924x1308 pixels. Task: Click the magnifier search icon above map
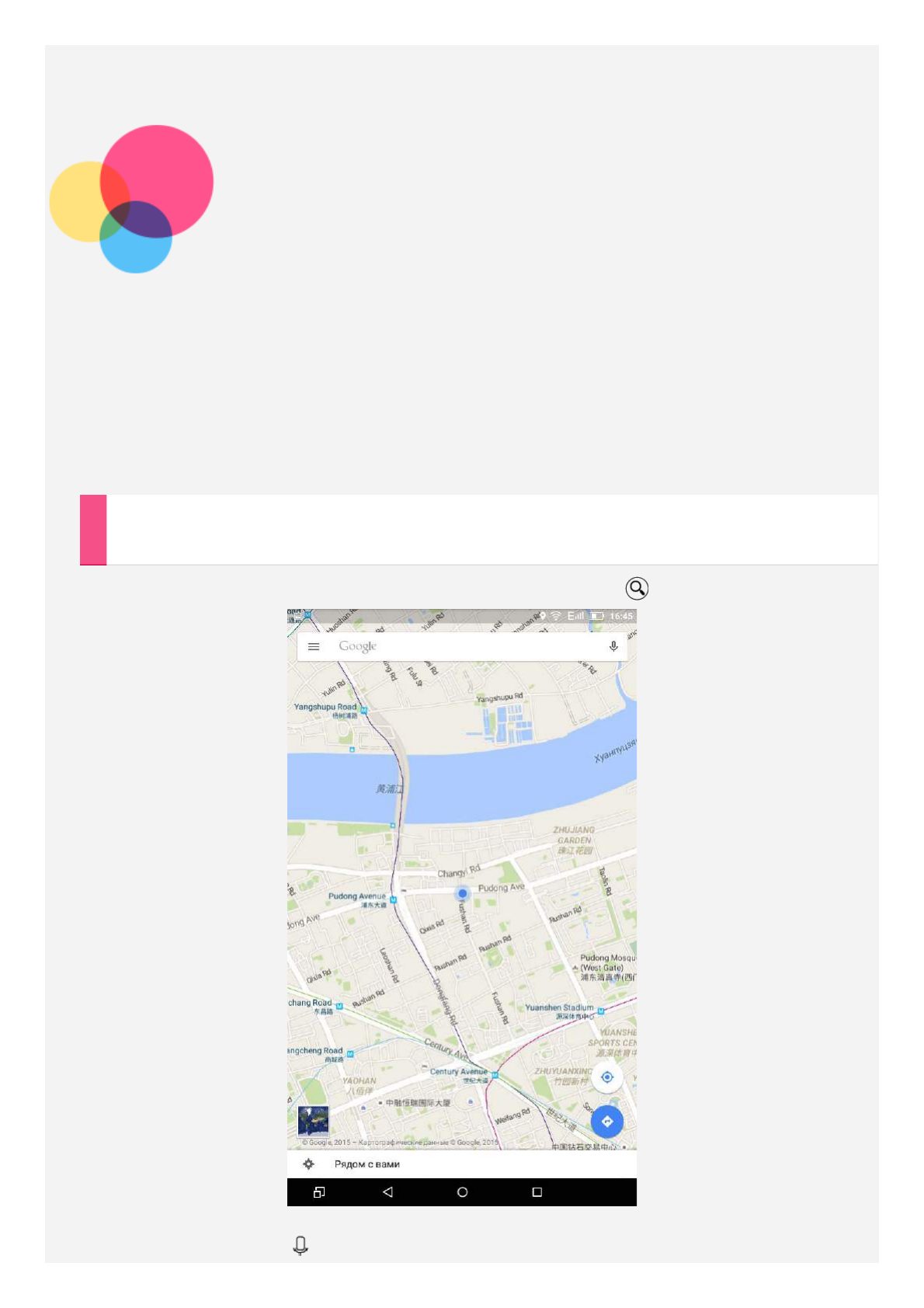point(637,589)
